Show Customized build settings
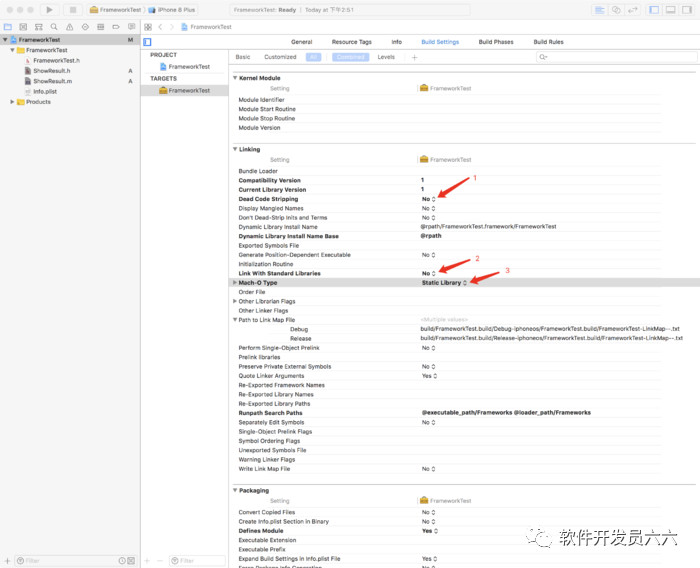 click(x=280, y=57)
